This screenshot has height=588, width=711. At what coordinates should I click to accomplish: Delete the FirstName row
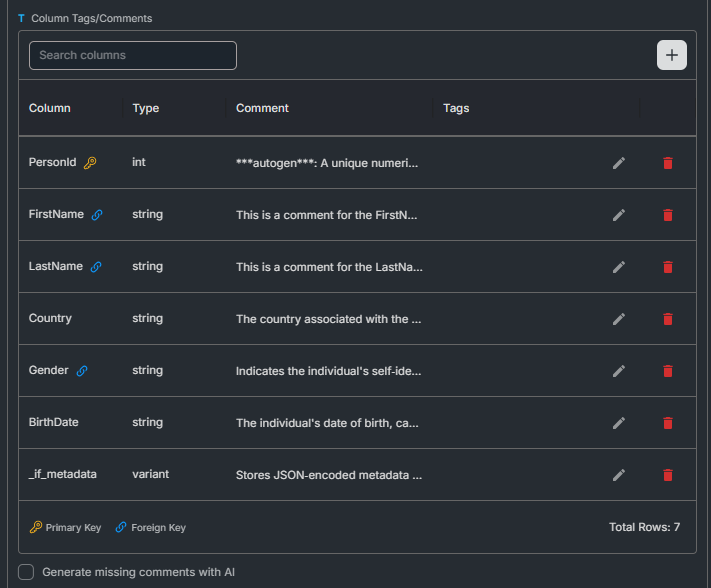click(668, 215)
